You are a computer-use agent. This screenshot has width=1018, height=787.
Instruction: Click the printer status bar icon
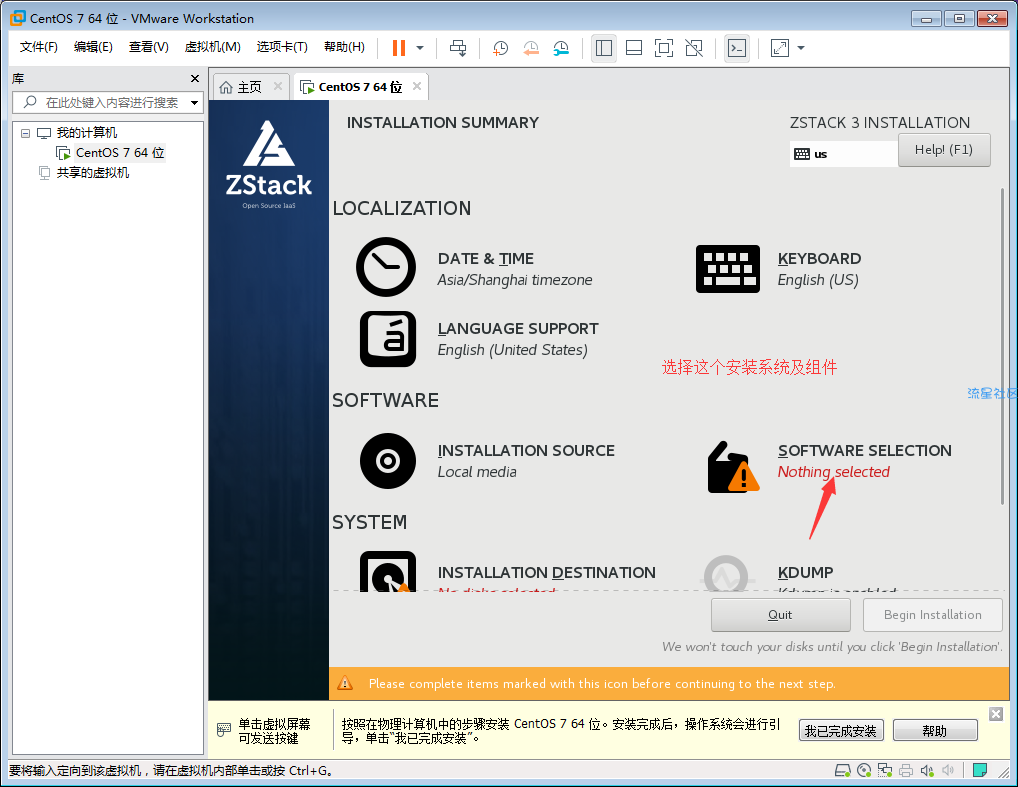coord(906,771)
